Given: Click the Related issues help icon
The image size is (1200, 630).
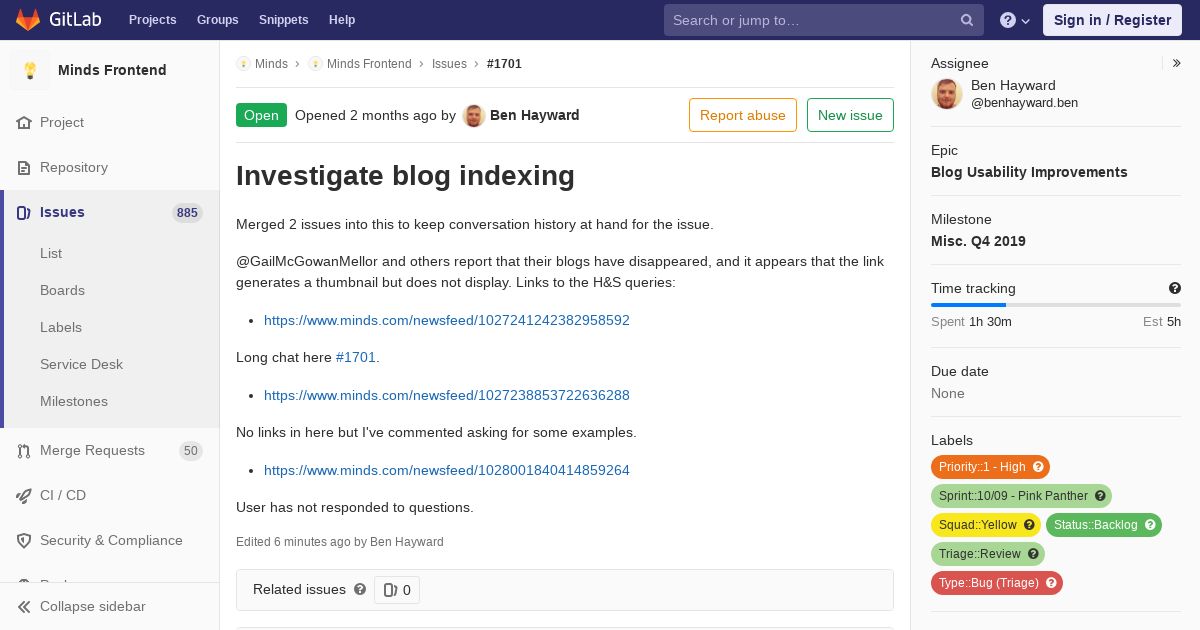Looking at the screenshot, I should point(360,589).
